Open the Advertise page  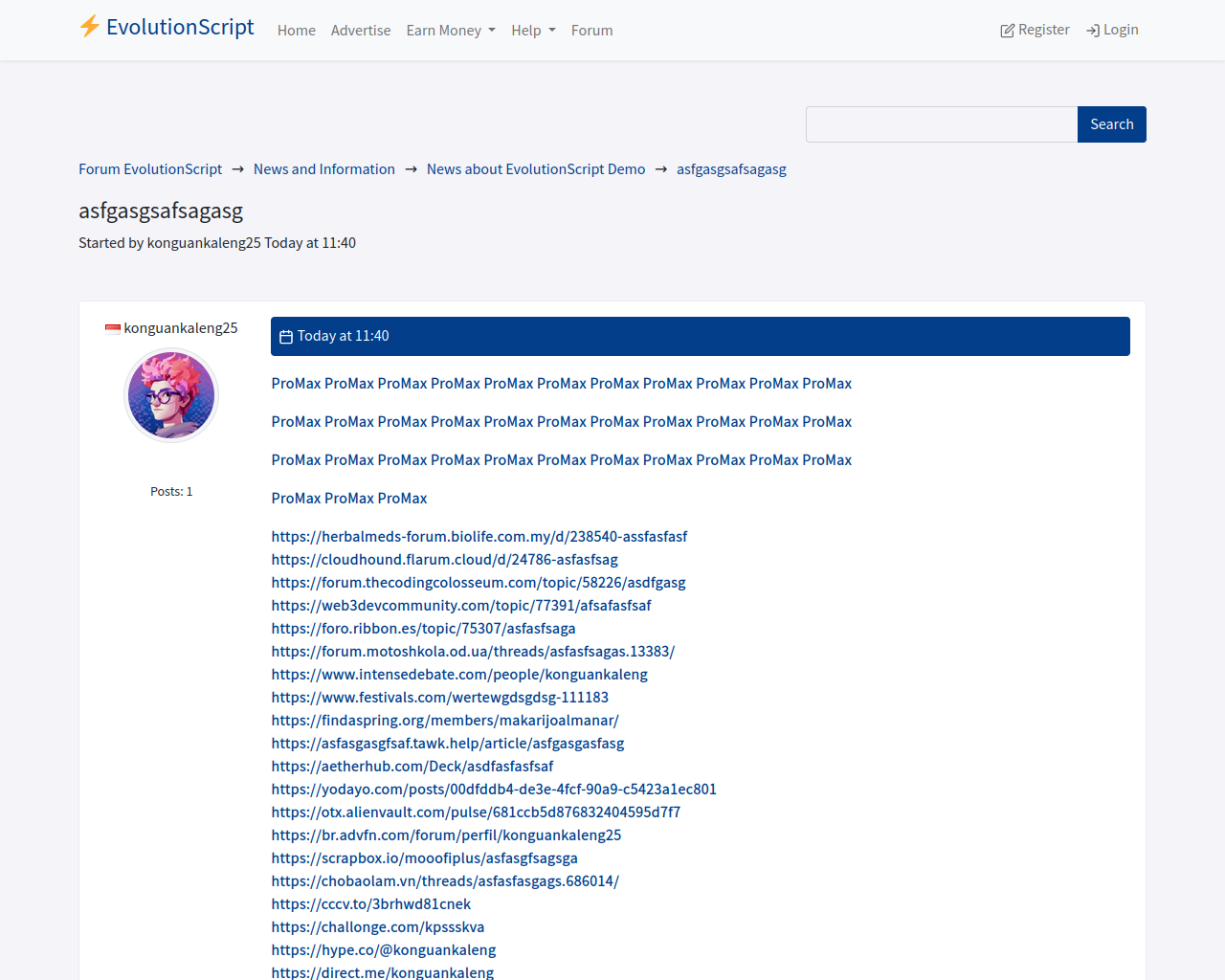click(x=361, y=31)
